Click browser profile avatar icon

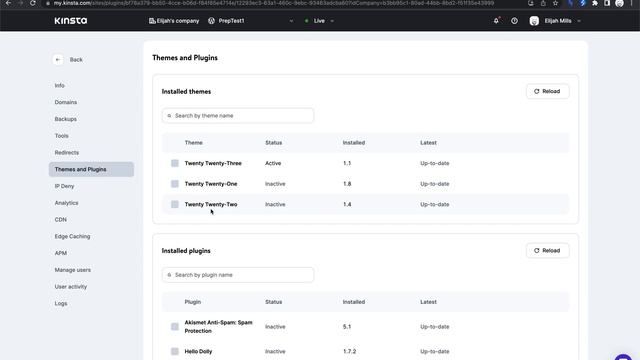[x=619, y=3]
